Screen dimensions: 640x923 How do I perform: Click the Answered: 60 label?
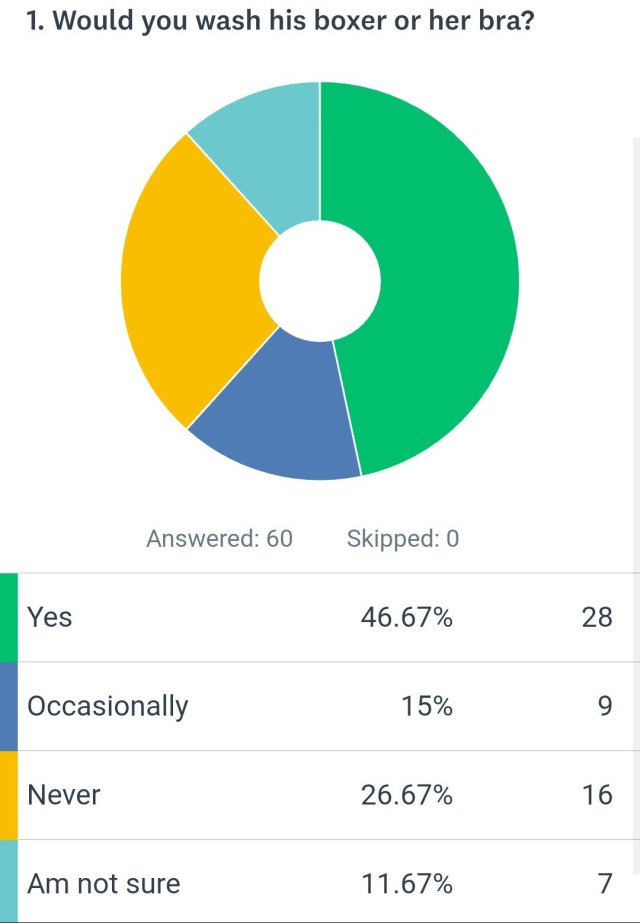219,539
